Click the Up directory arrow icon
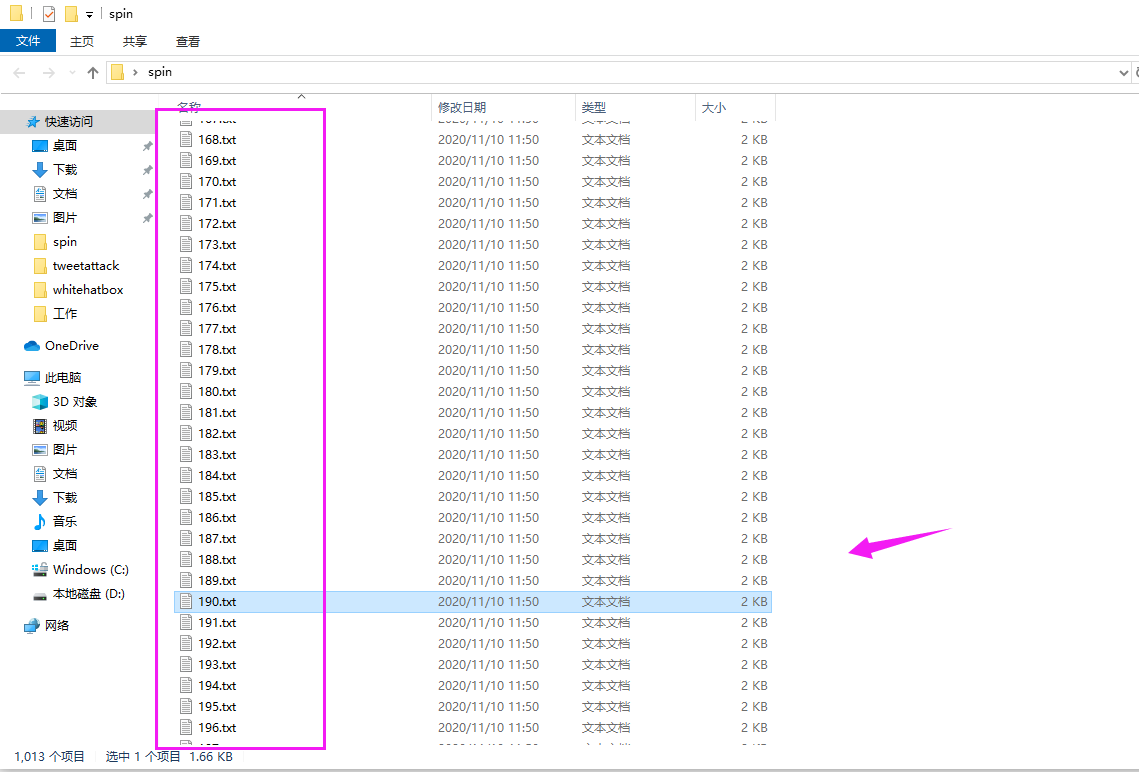This screenshot has height=772, width=1139. (x=93, y=72)
